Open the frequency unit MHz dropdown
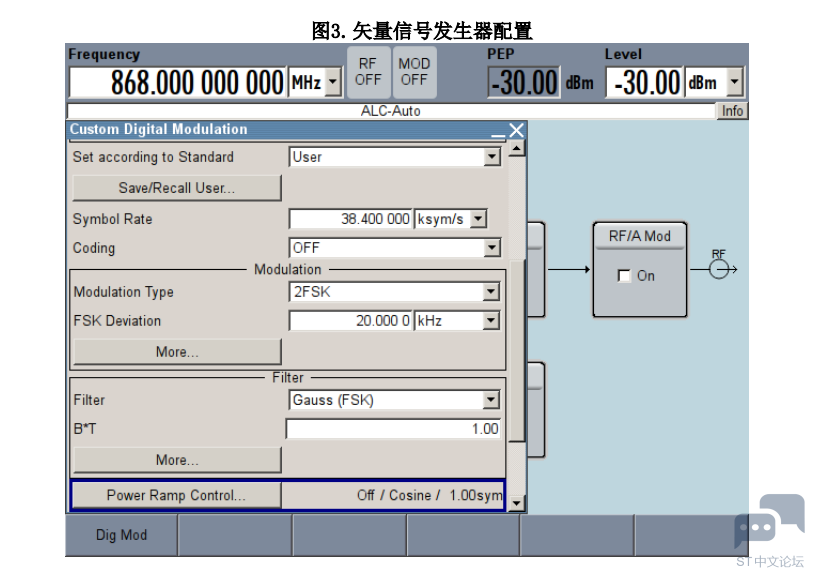 [333, 82]
